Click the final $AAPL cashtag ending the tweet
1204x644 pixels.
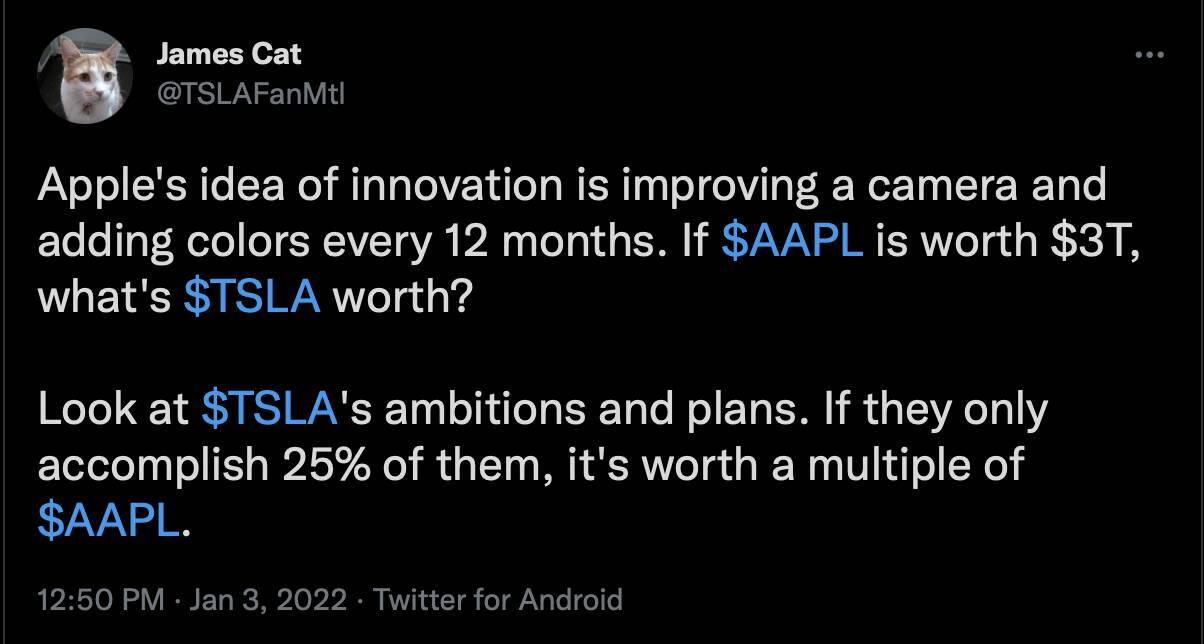pyautogui.click(x=109, y=521)
